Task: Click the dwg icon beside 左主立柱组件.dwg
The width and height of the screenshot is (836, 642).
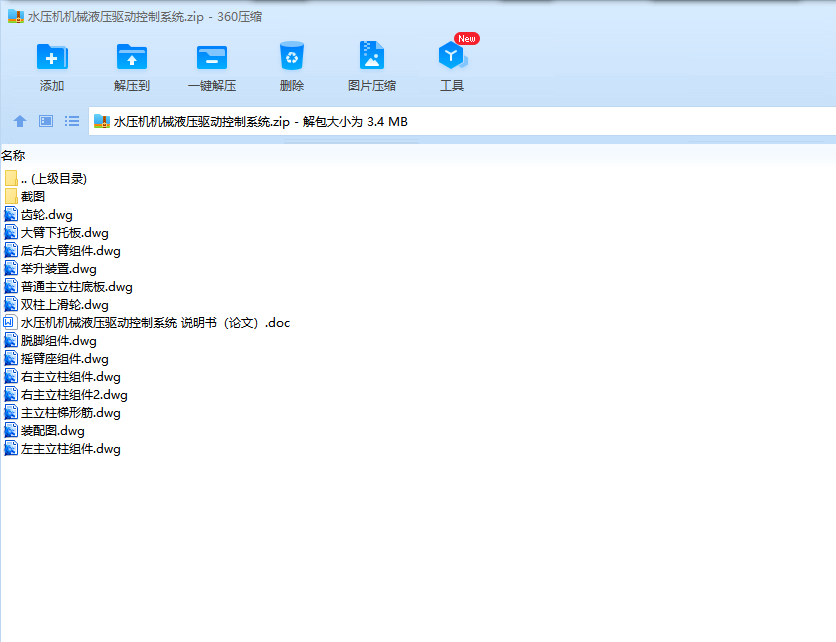Action: [x=11, y=449]
